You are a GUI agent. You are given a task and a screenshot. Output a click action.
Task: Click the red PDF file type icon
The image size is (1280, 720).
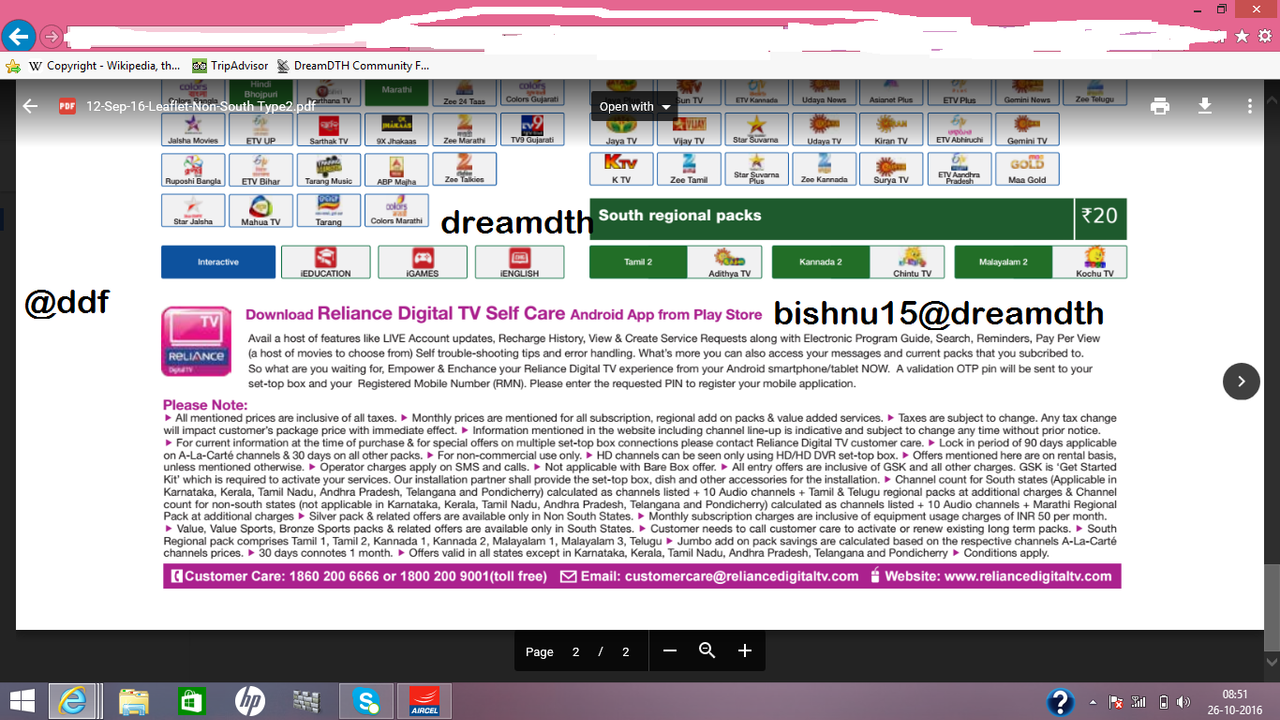click(68, 106)
